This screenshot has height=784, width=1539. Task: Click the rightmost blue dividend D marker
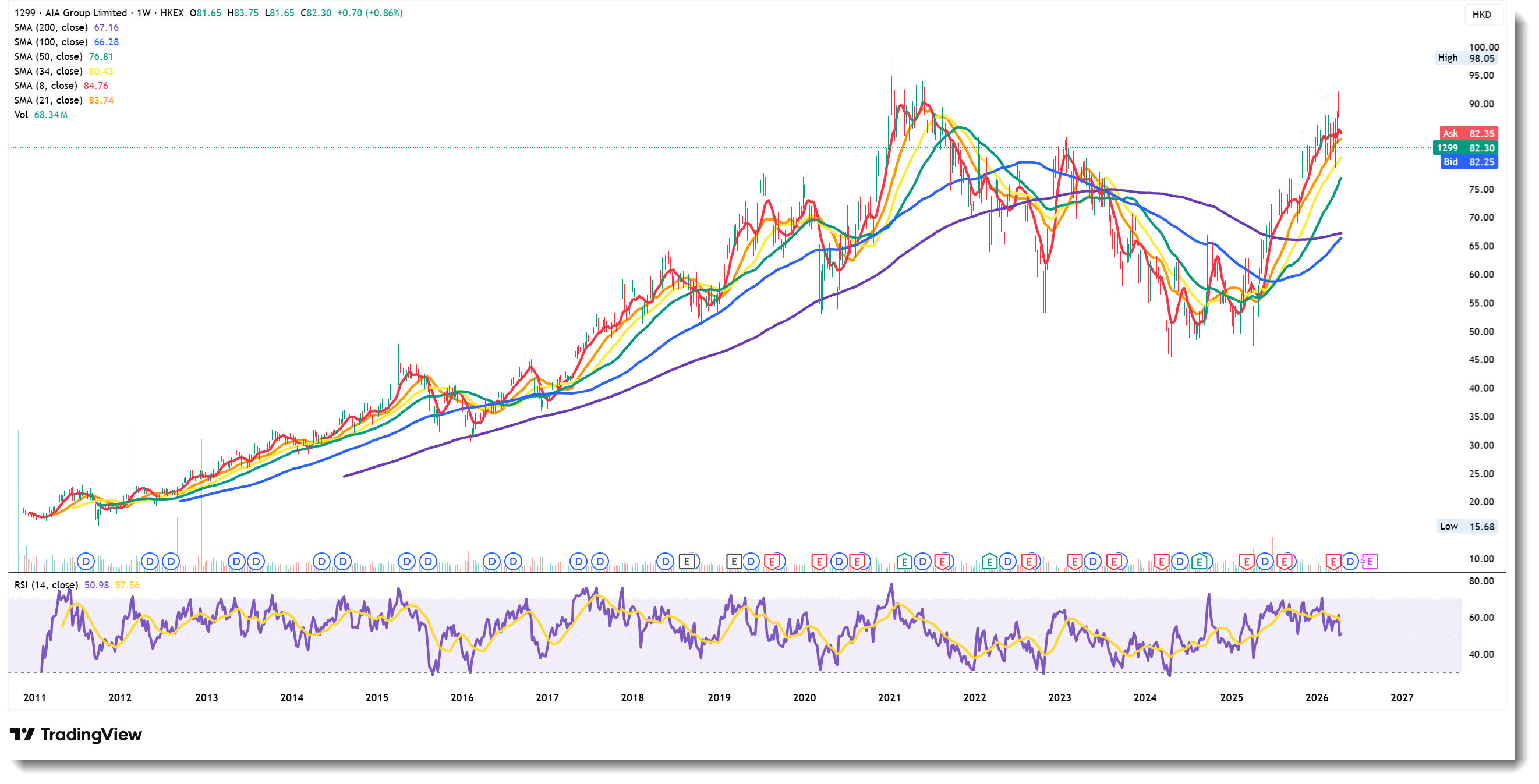(1350, 561)
